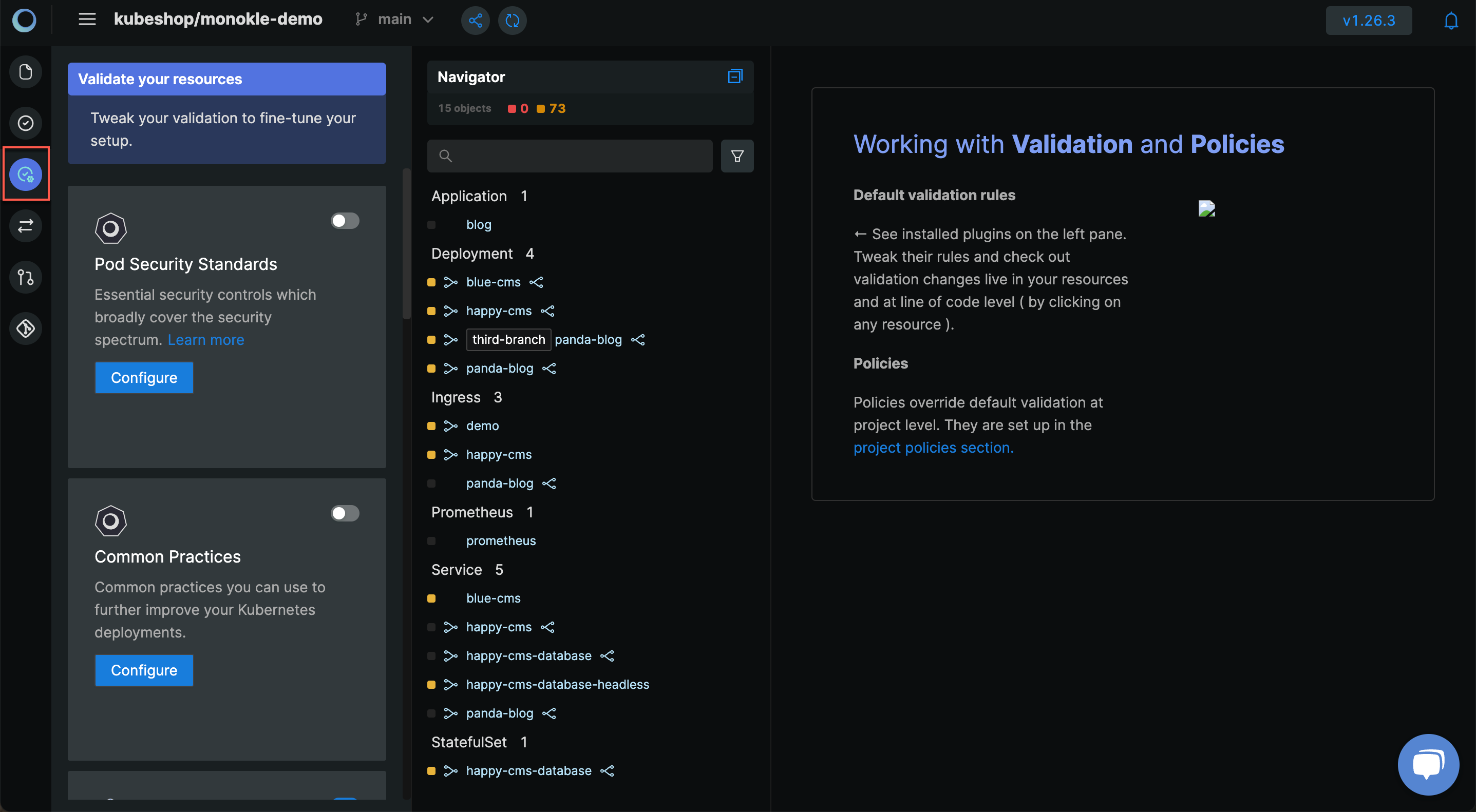Screen dimensions: 1476x812
Task: Click the v1.26.3 version button
Action: (1369, 21)
